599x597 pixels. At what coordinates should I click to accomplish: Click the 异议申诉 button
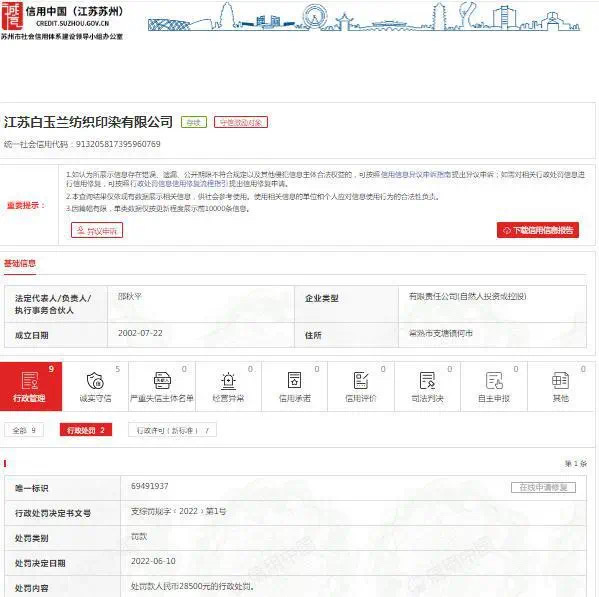(x=97, y=230)
